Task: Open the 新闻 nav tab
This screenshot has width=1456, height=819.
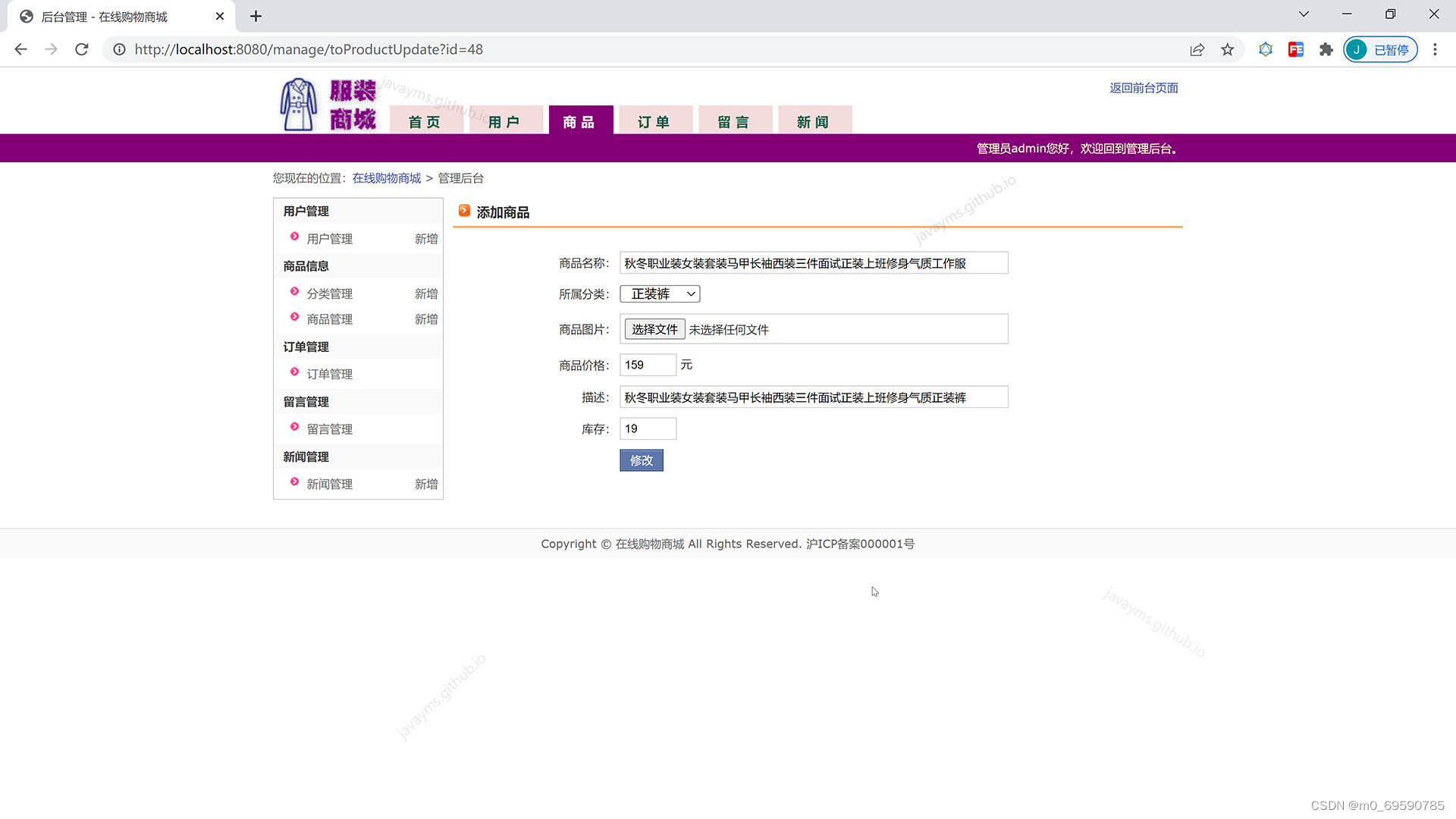Action: (x=814, y=121)
